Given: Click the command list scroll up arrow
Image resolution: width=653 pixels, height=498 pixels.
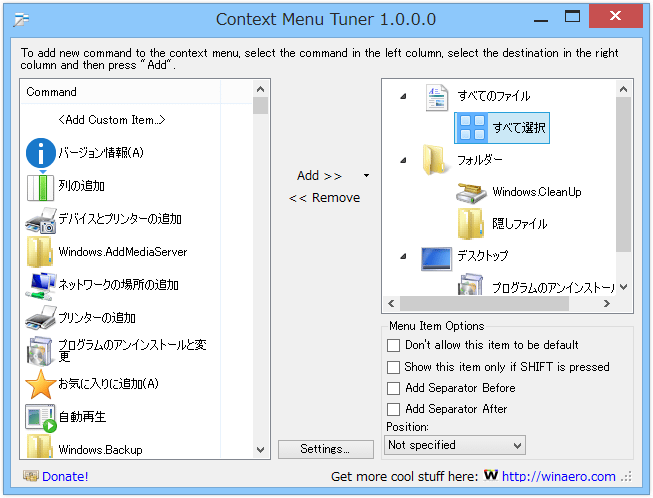Looking at the screenshot, I should click(261, 89).
